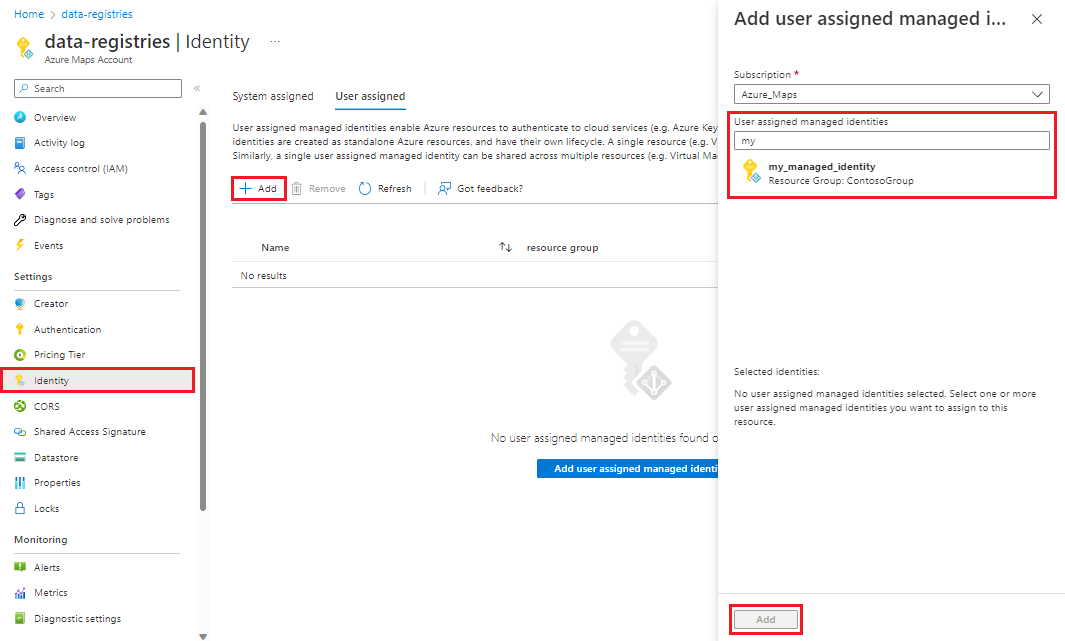Click the Shared Access Signature icon

(x=20, y=432)
